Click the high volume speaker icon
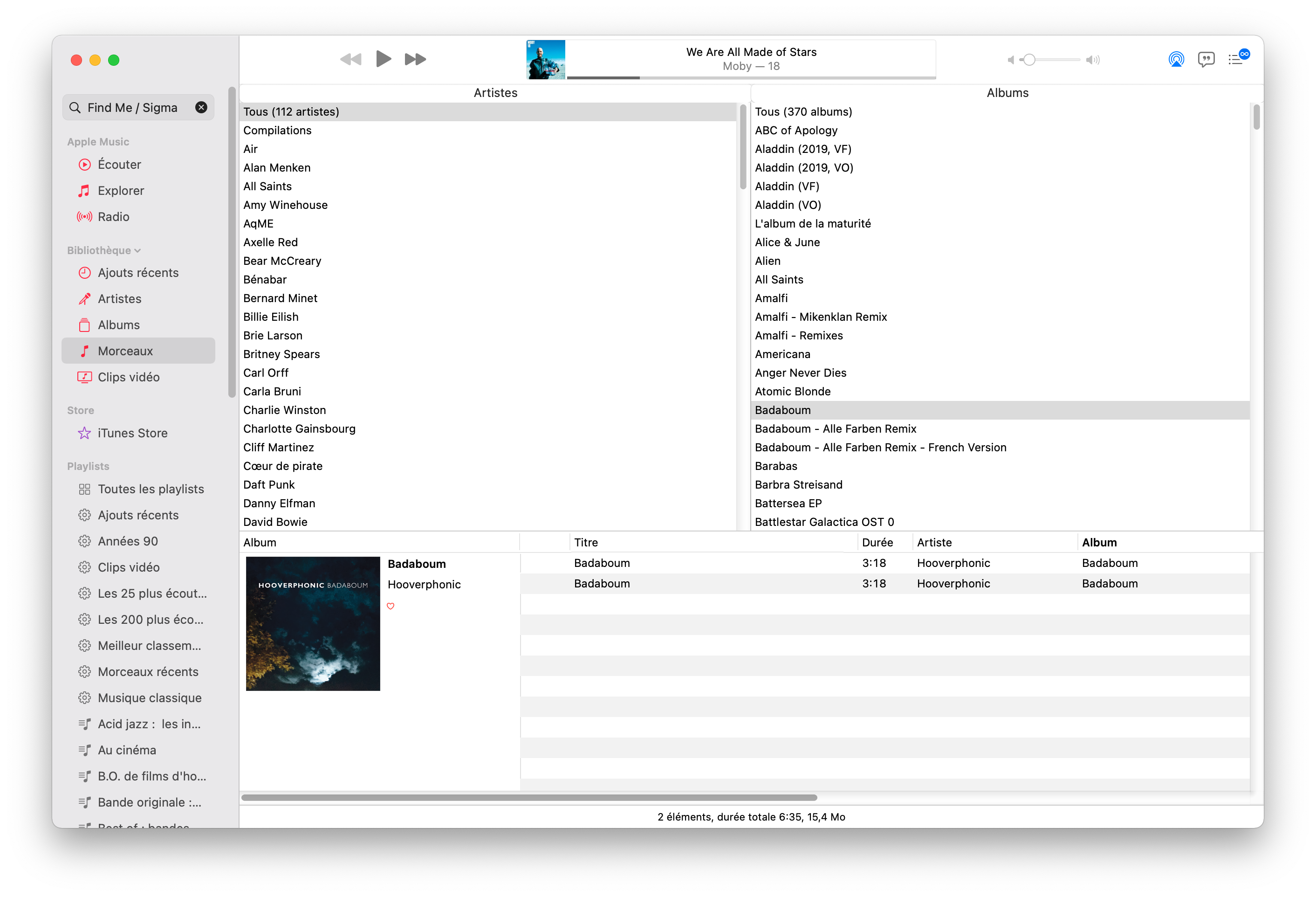The height and width of the screenshot is (897, 1316). [1093, 60]
